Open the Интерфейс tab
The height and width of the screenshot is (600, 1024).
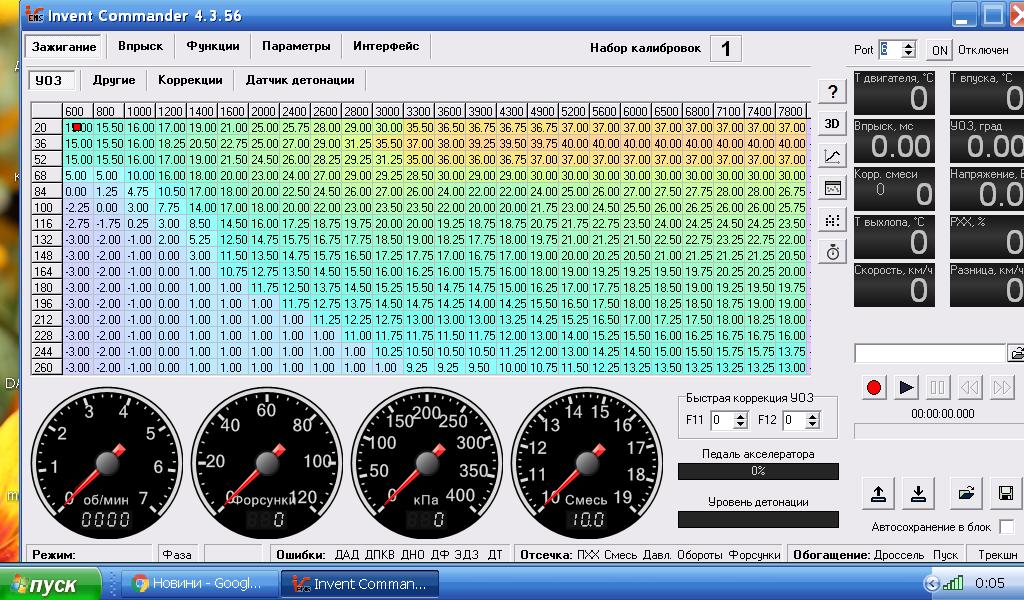coord(386,46)
